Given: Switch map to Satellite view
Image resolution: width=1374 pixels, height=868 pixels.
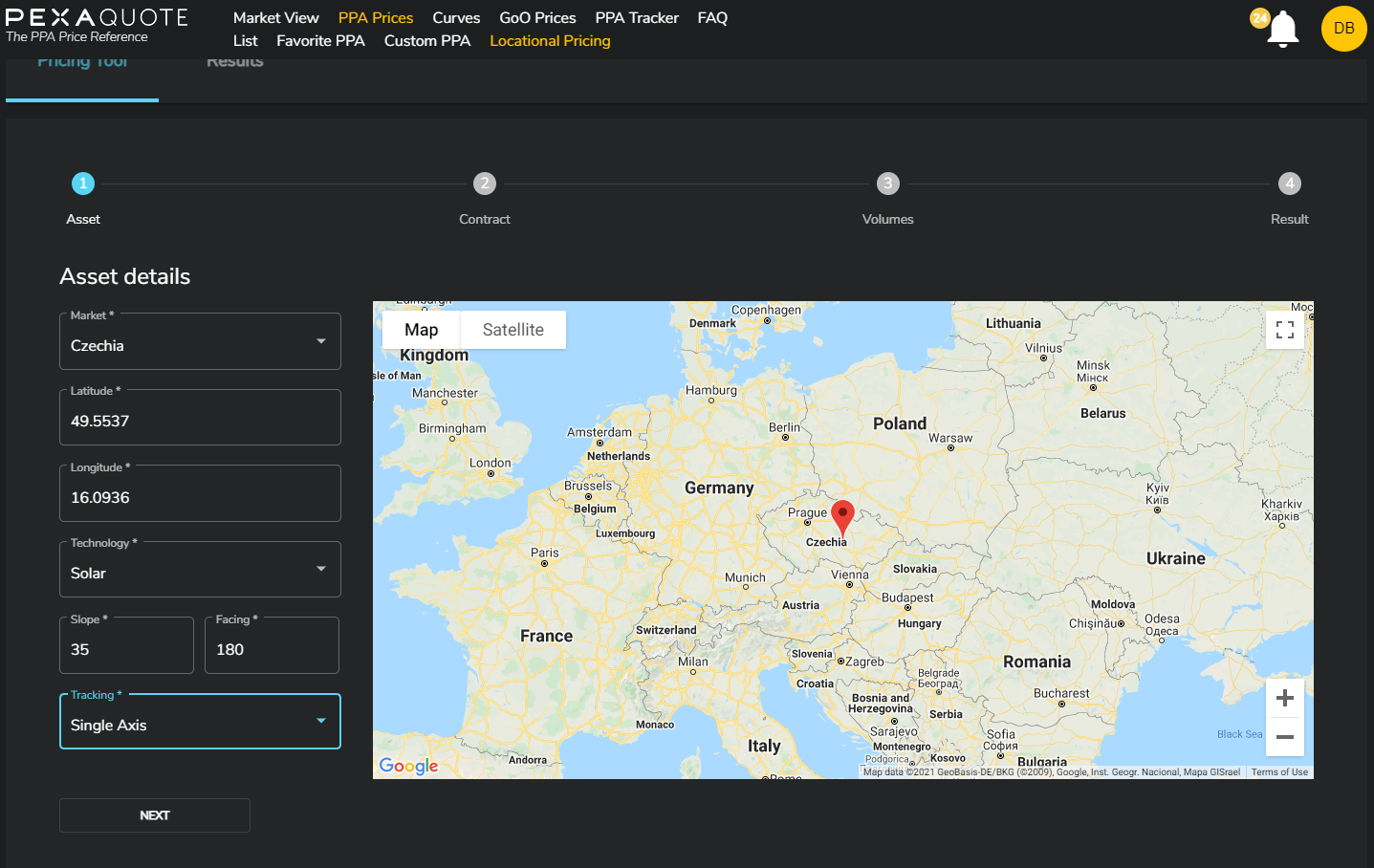Looking at the screenshot, I should pos(513,330).
